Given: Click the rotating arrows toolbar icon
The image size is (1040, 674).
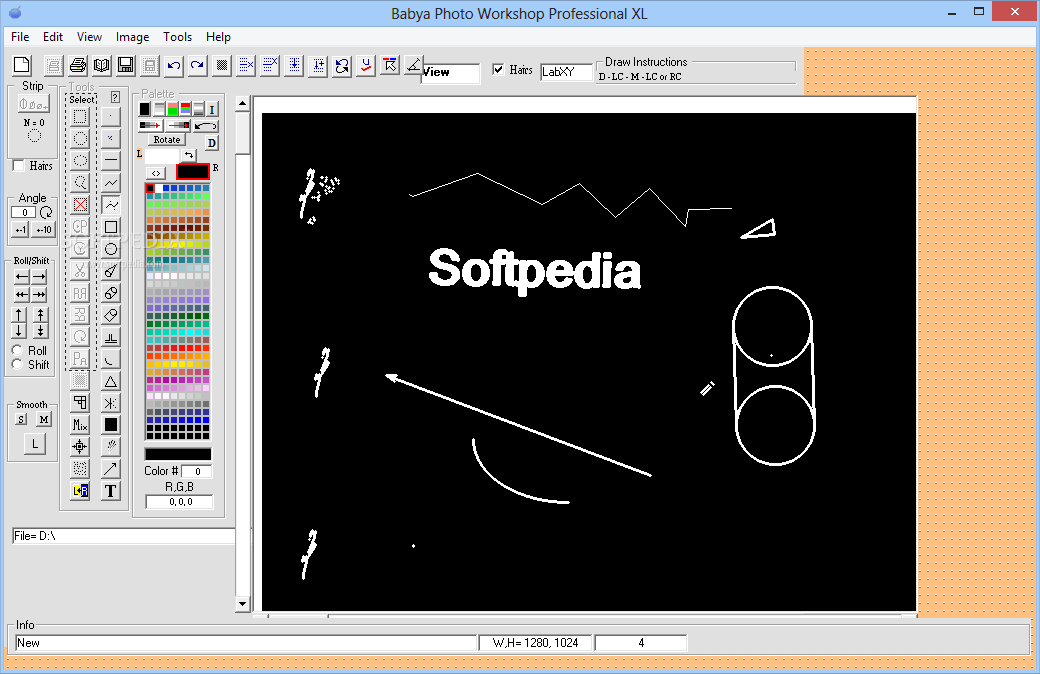Looking at the screenshot, I should click(342, 65).
